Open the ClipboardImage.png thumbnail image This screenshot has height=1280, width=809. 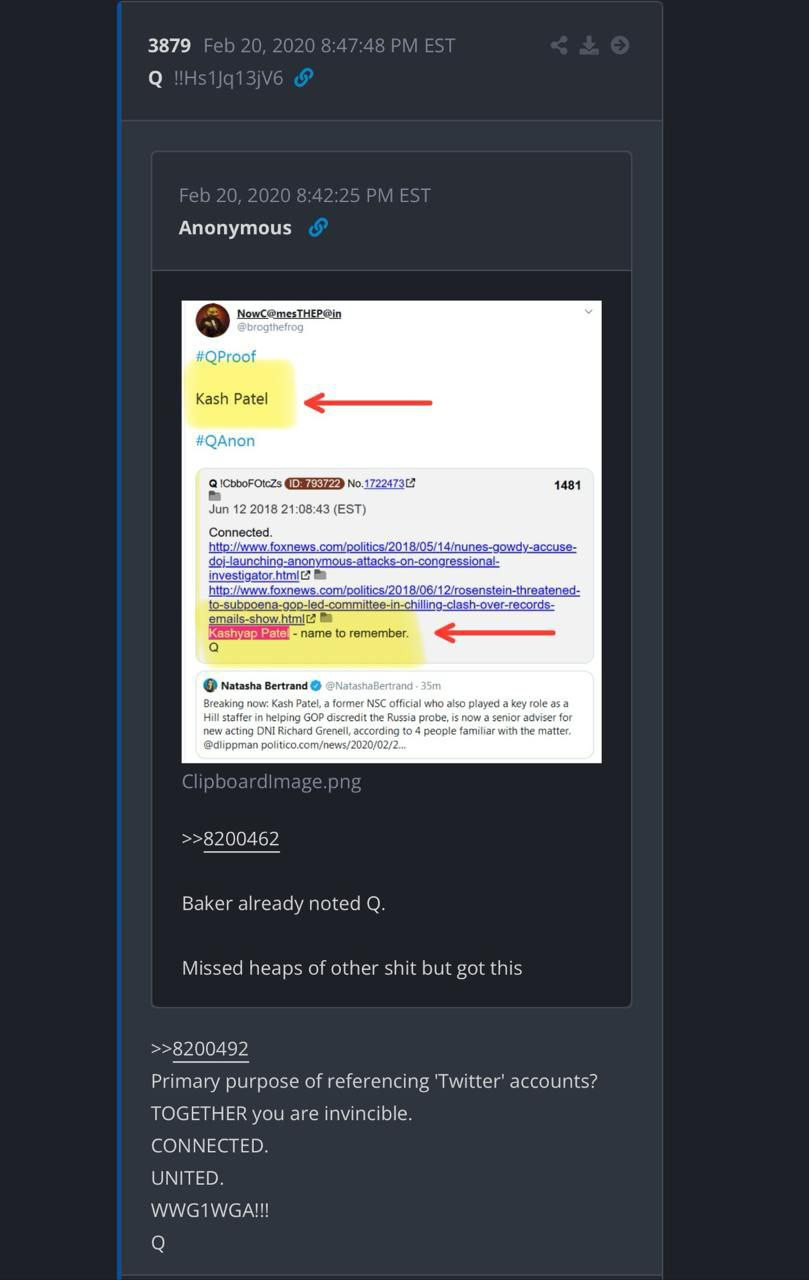tap(392, 532)
